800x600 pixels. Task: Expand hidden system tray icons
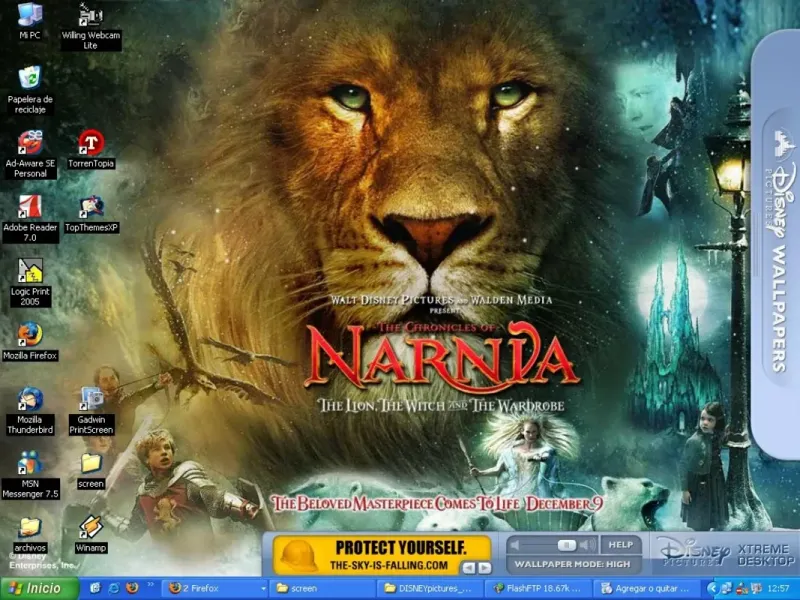tap(712, 588)
